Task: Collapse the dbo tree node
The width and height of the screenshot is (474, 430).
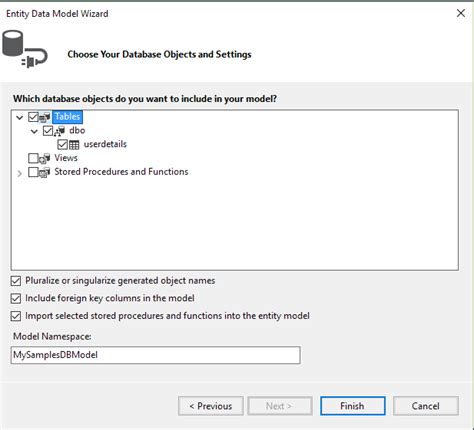Action: [34, 131]
